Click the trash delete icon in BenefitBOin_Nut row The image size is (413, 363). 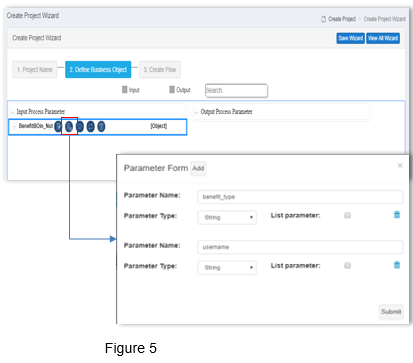[x=101, y=126]
